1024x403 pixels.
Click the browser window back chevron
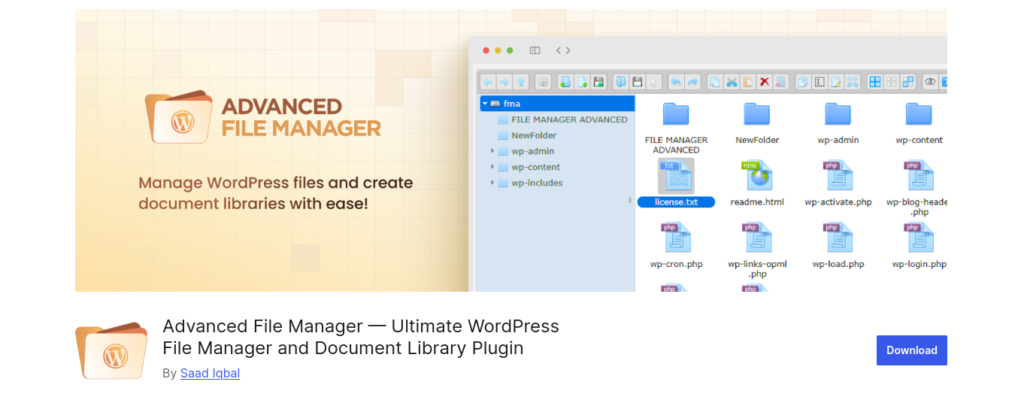tap(558, 50)
